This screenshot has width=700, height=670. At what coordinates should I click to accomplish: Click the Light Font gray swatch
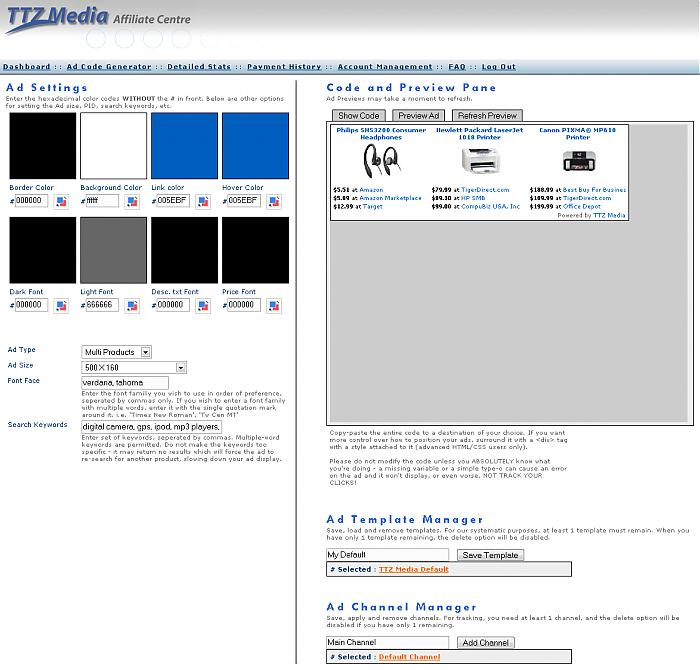(113, 250)
